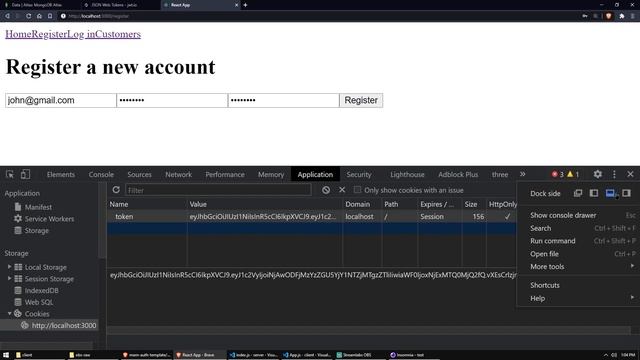Undock DevTools into separate window
Viewport: 640px width, 360px height.
[578, 193]
